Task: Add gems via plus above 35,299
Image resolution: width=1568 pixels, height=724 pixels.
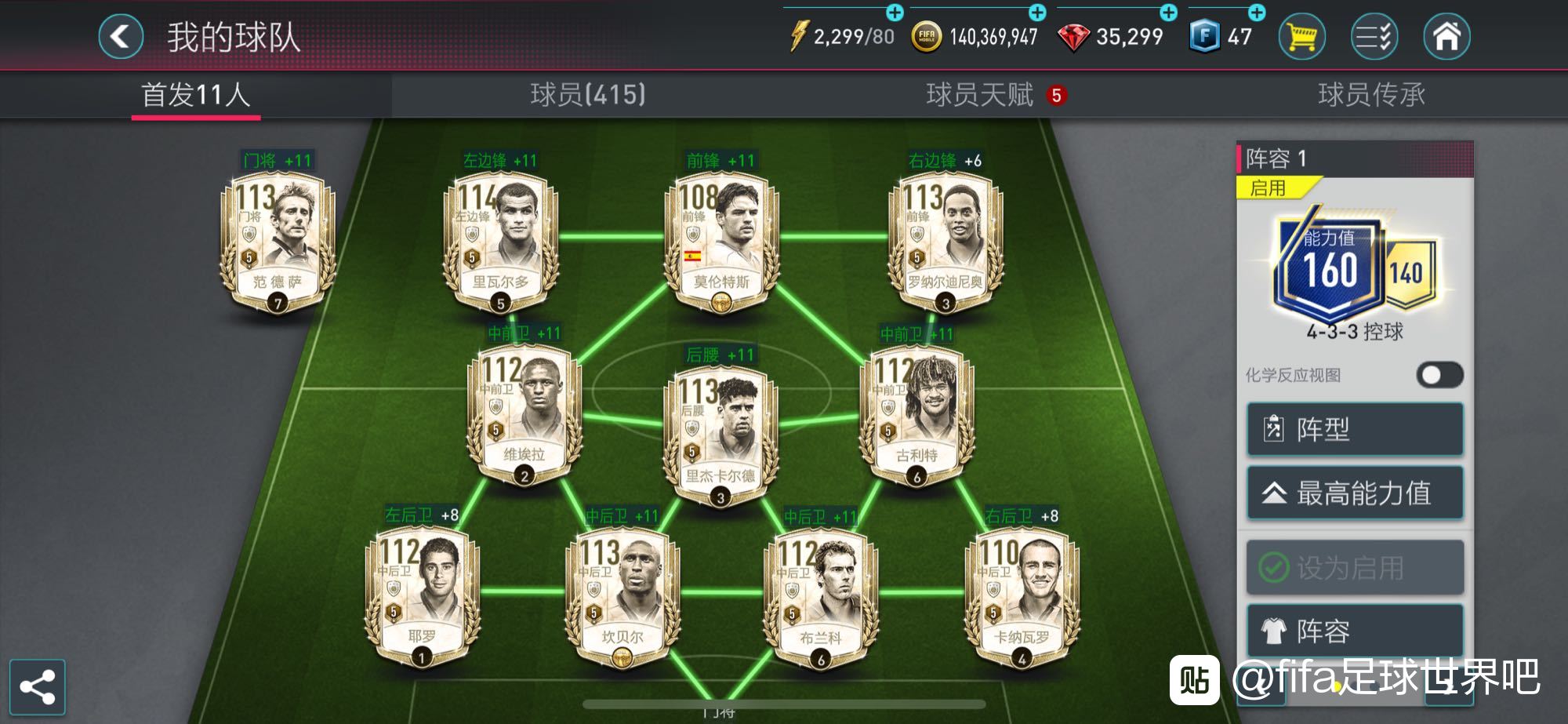Action: 1168,13
